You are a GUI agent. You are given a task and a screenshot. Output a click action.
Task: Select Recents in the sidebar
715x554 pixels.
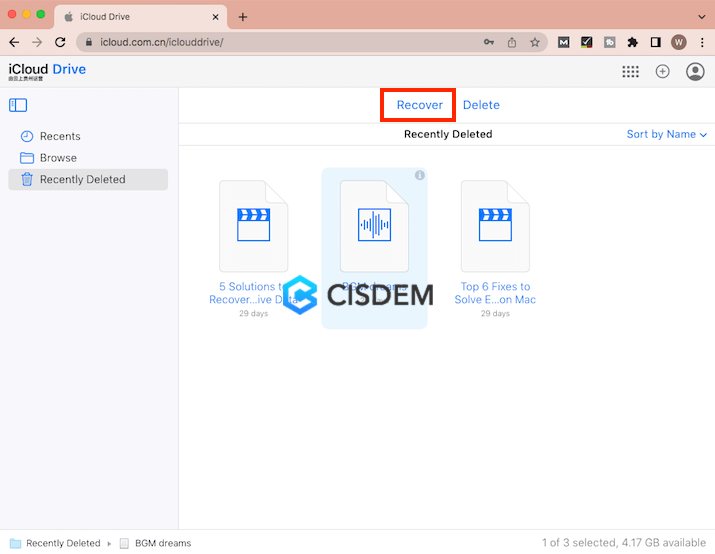click(x=59, y=136)
